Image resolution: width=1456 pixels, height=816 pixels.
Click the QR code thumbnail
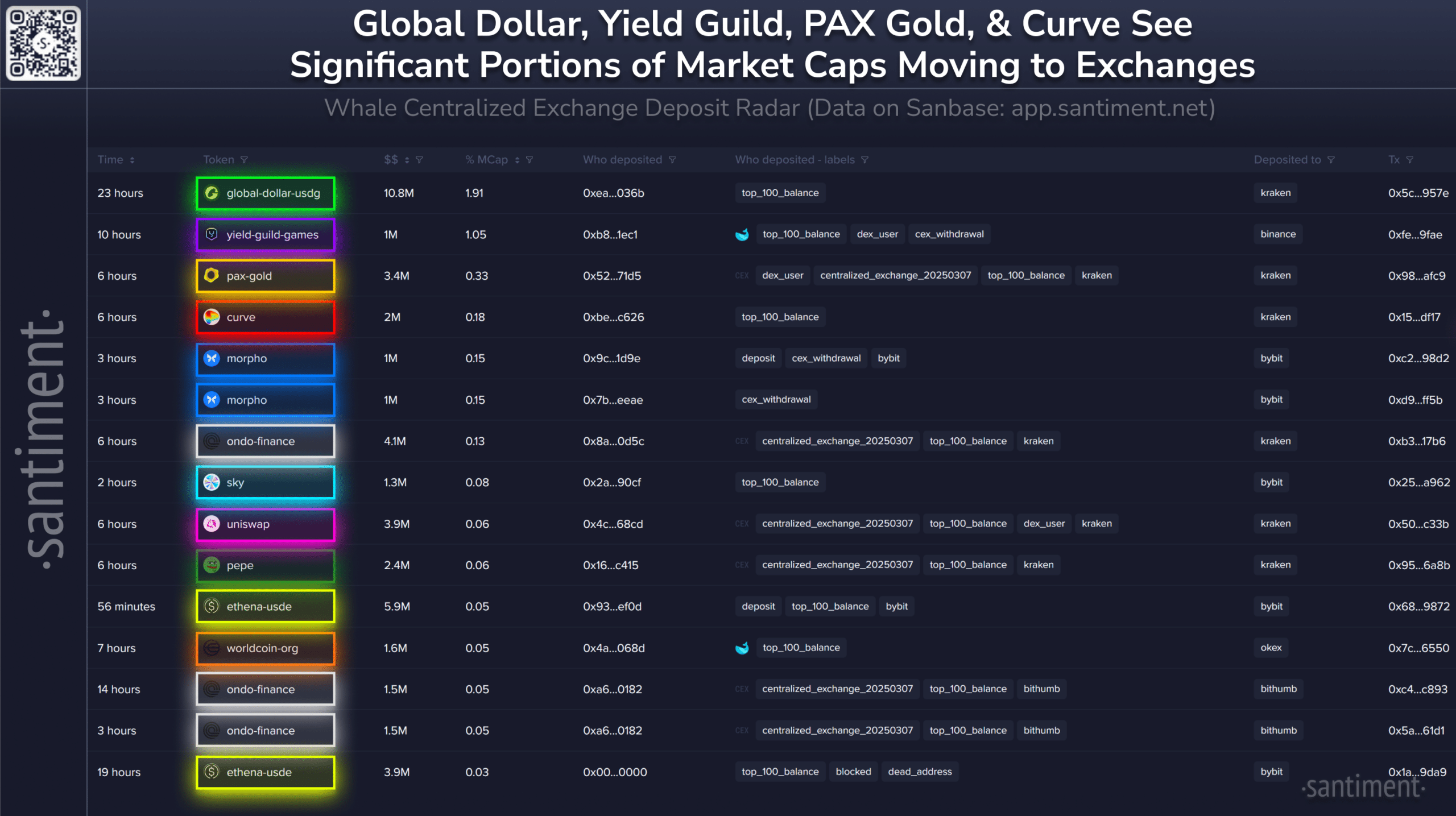click(43, 43)
